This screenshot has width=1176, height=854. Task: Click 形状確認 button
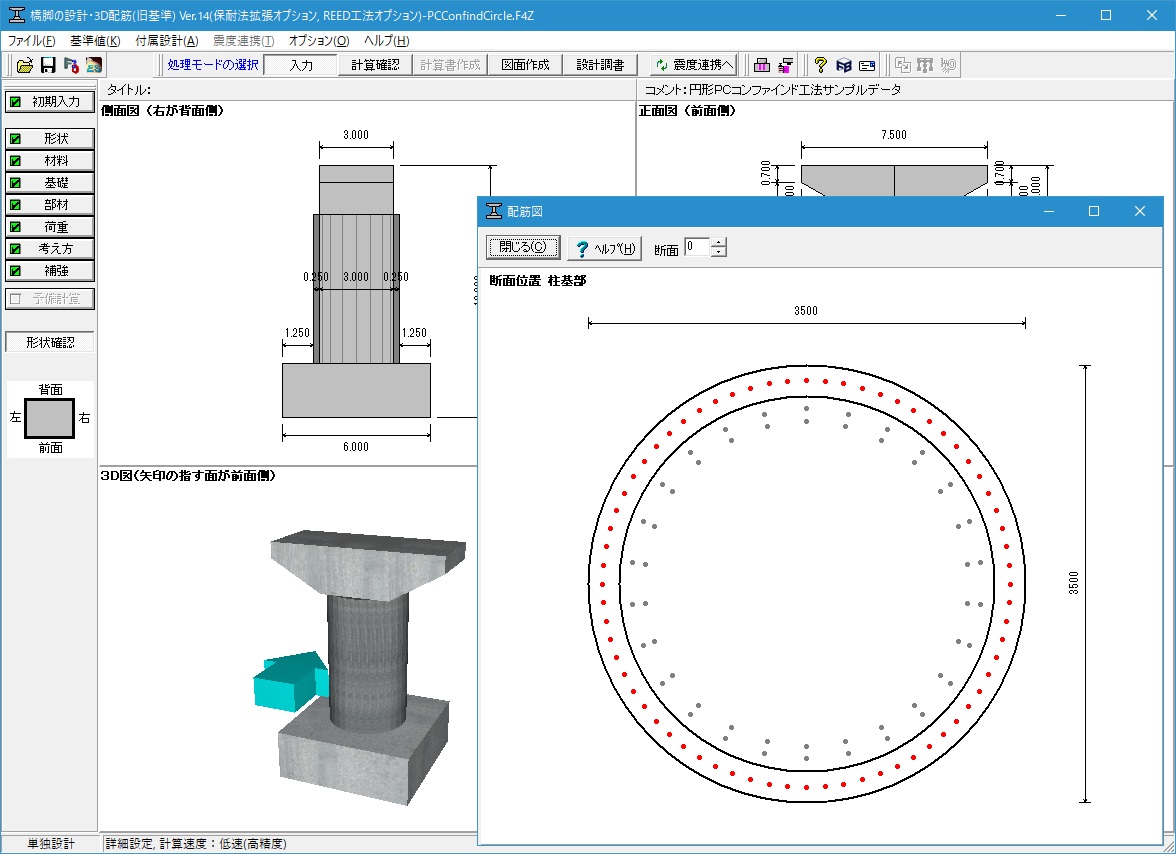coord(50,342)
